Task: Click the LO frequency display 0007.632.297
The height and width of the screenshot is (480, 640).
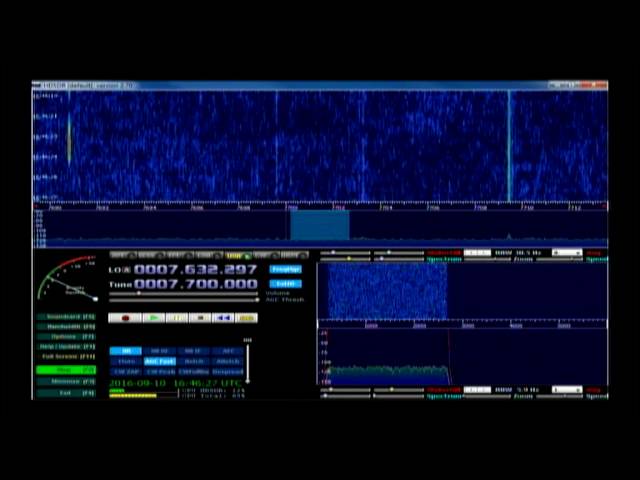Action: (196, 269)
